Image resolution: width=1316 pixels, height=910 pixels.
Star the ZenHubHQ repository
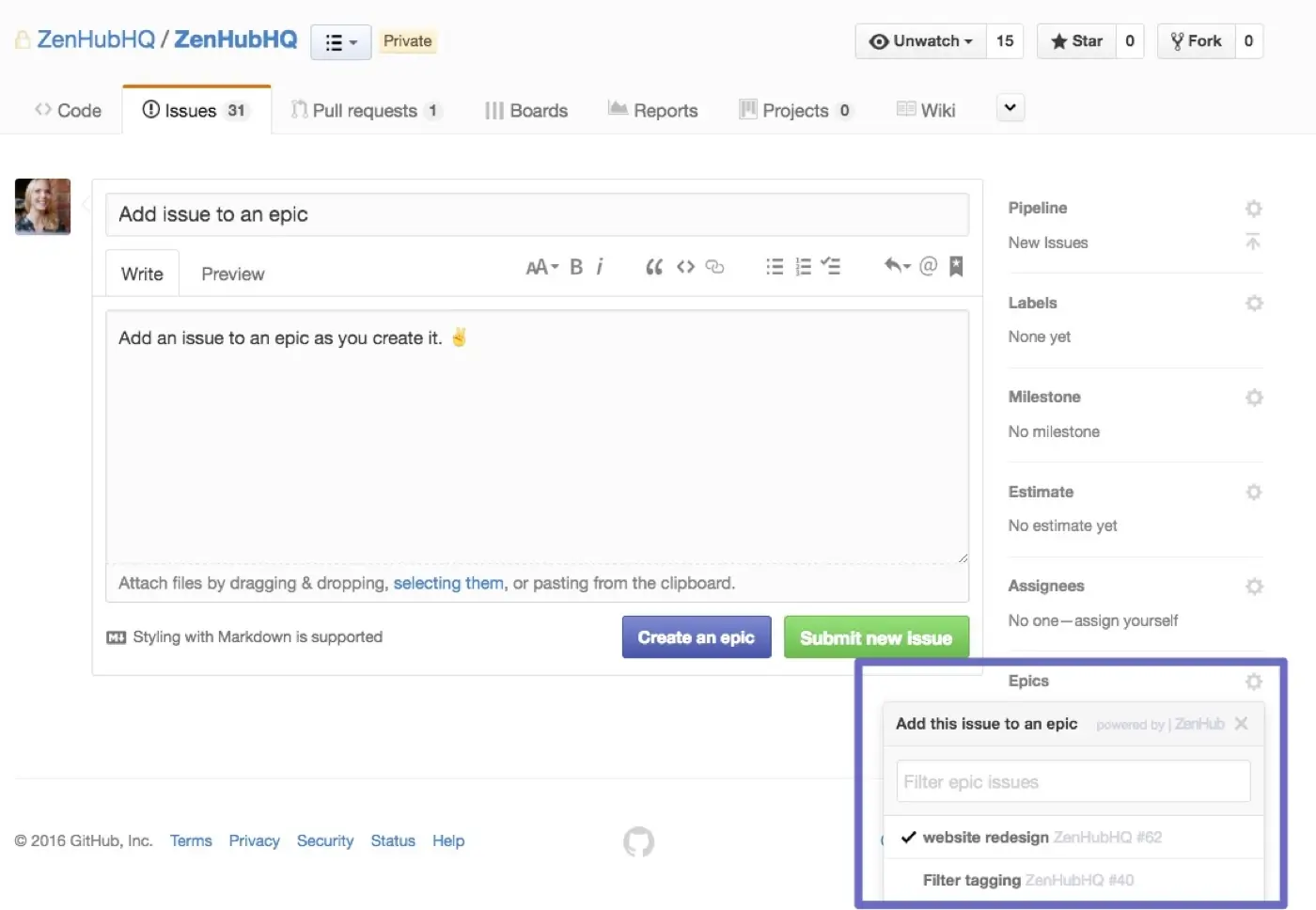point(1076,41)
